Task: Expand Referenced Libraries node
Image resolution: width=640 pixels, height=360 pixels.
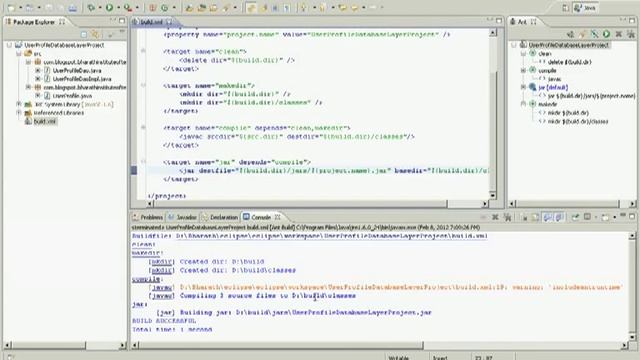Action: tap(19, 113)
